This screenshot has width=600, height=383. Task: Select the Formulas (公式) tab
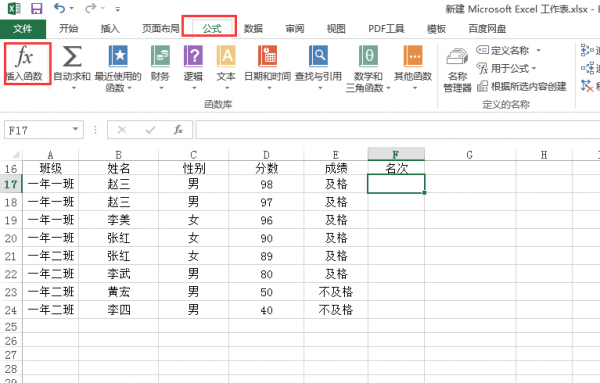point(212,29)
